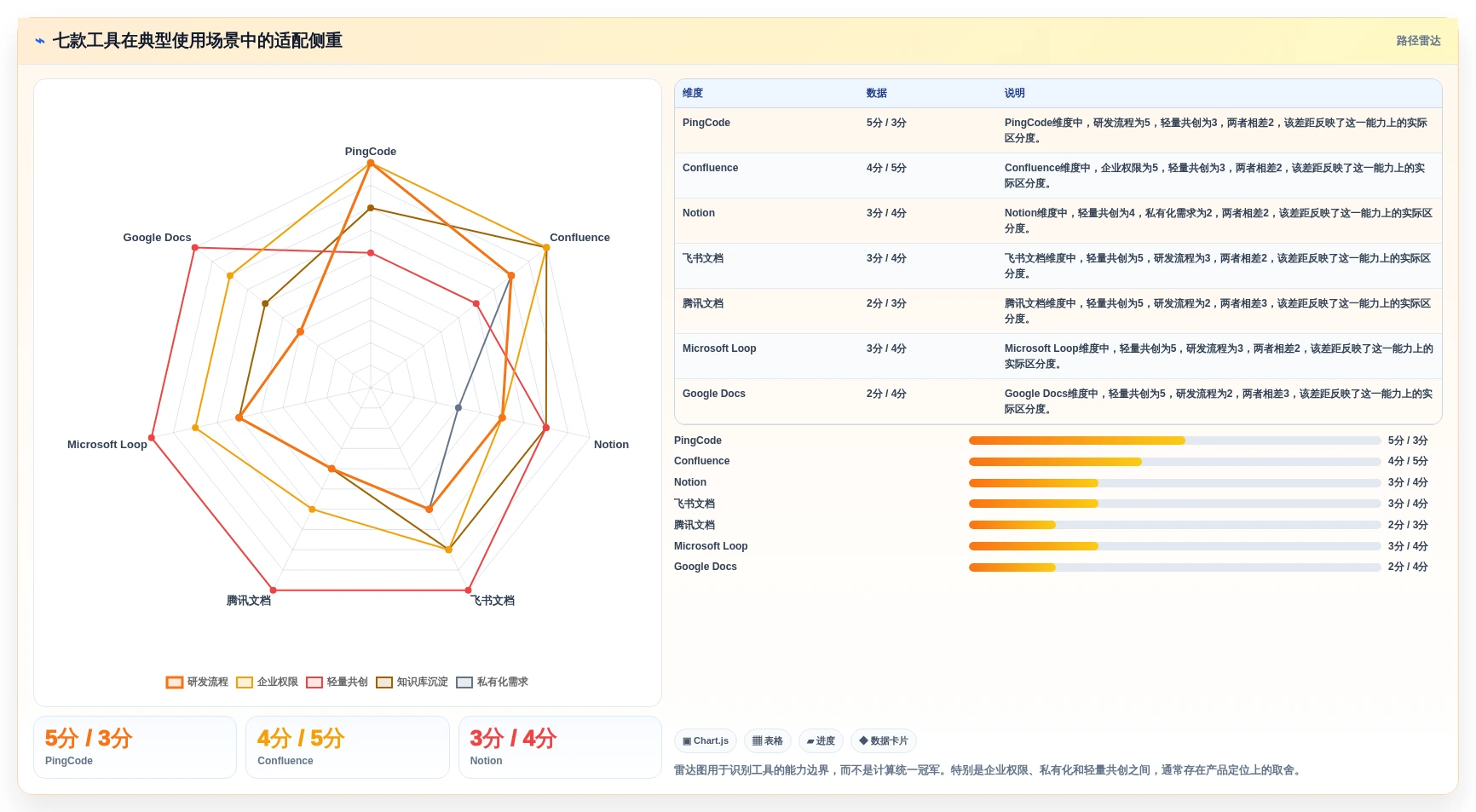Click the red data point at the 腾讯文档 vertex

point(274,590)
